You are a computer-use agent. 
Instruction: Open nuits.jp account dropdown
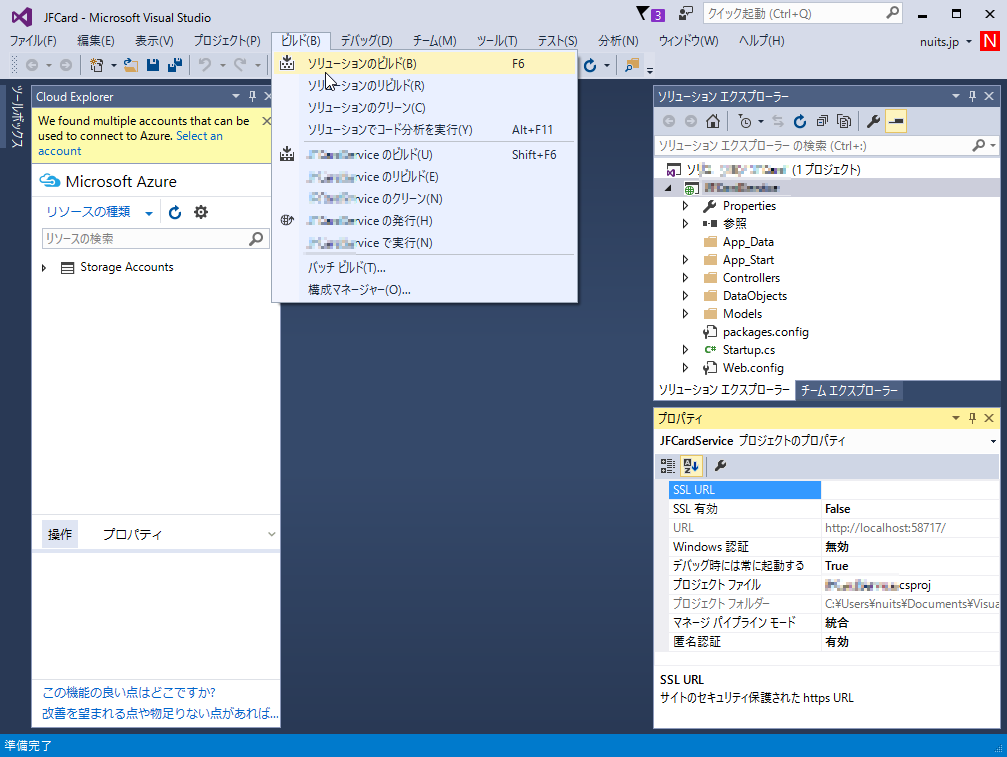(x=968, y=42)
